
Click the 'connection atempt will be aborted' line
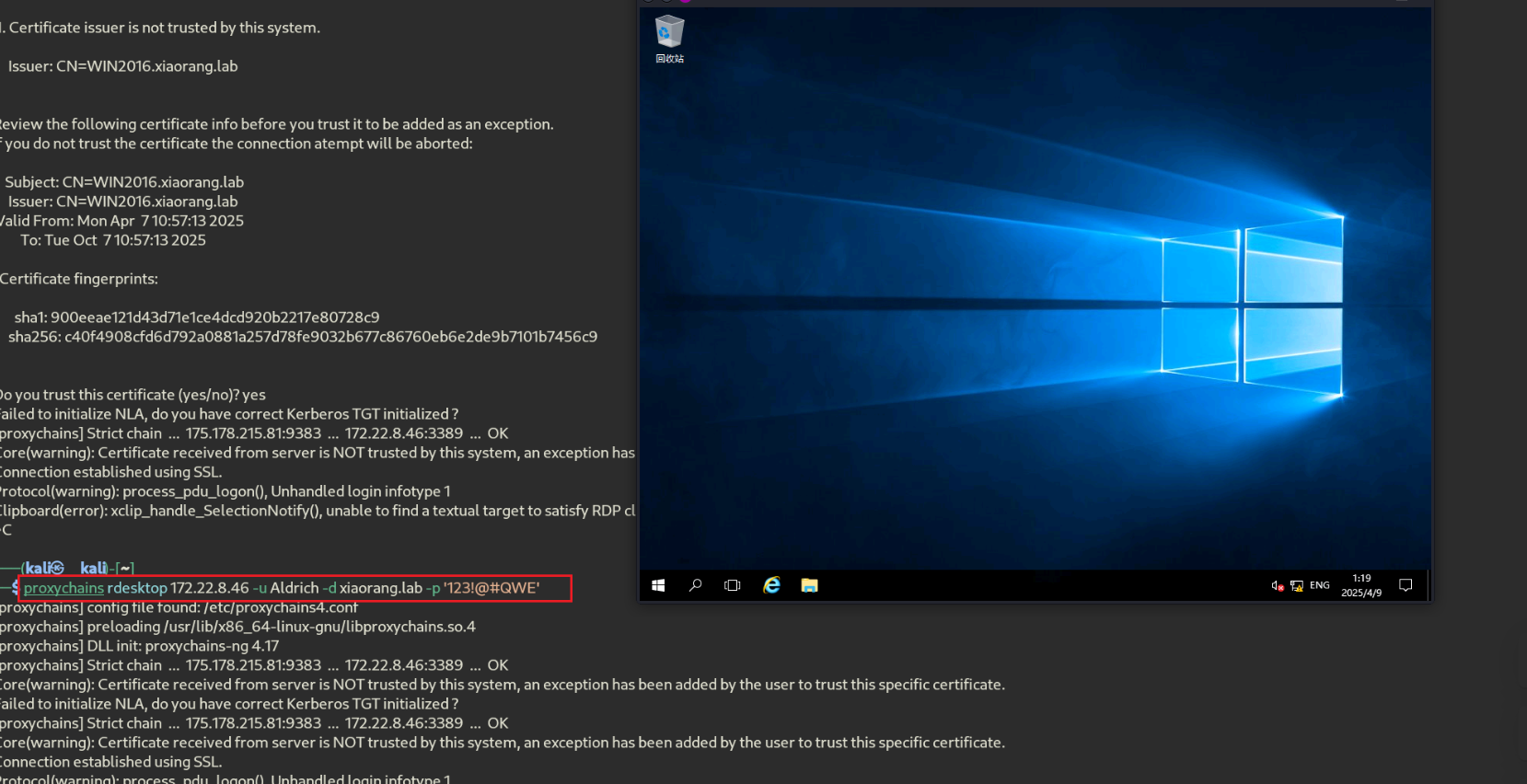pos(237,144)
